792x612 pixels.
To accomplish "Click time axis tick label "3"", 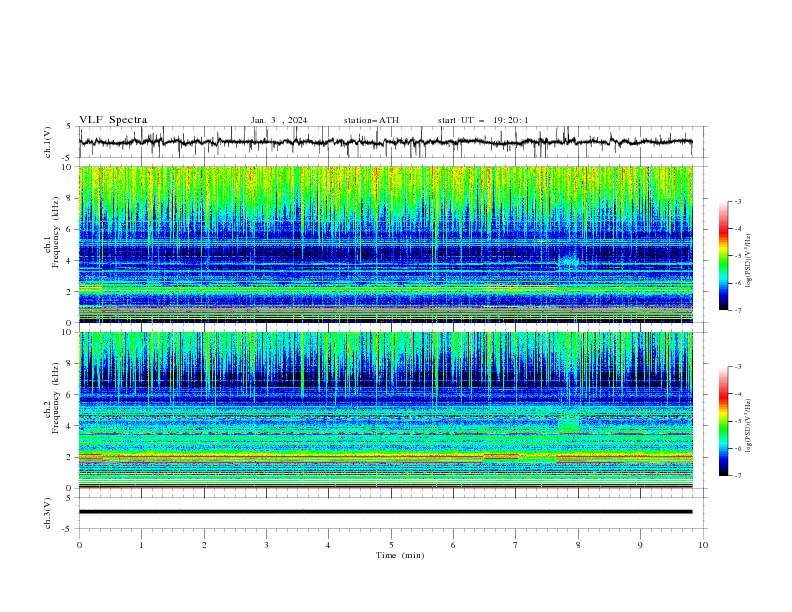I will coord(266,545).
